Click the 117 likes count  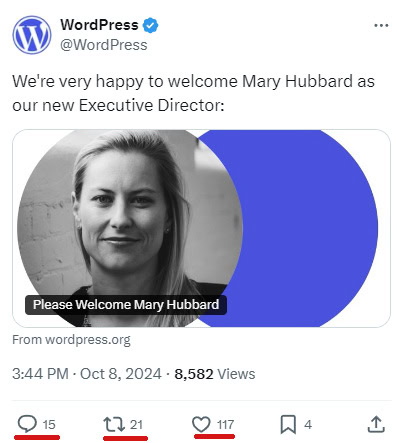click(x=225, y=425)
